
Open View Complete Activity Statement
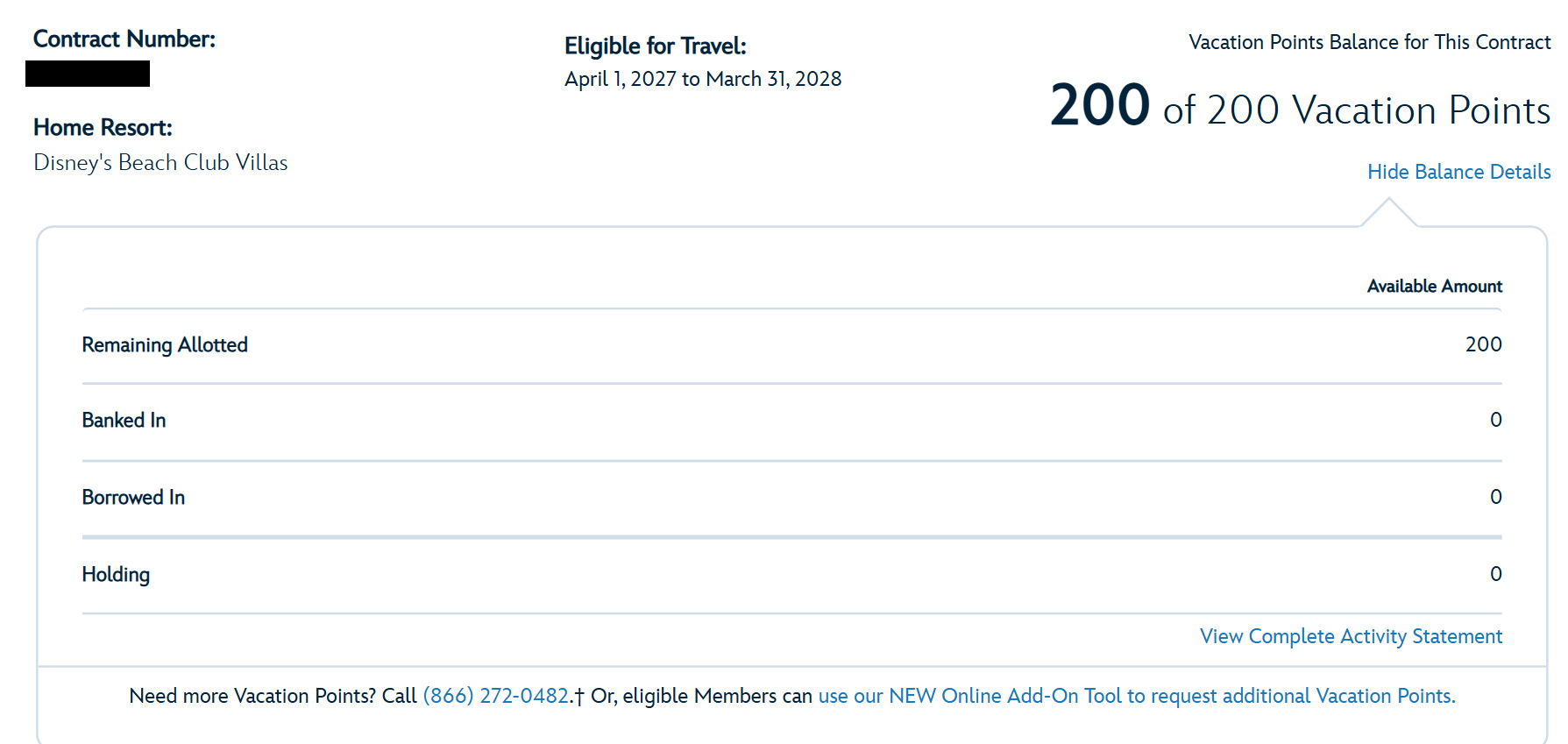pyautogui.click(x=1351, y=636)
